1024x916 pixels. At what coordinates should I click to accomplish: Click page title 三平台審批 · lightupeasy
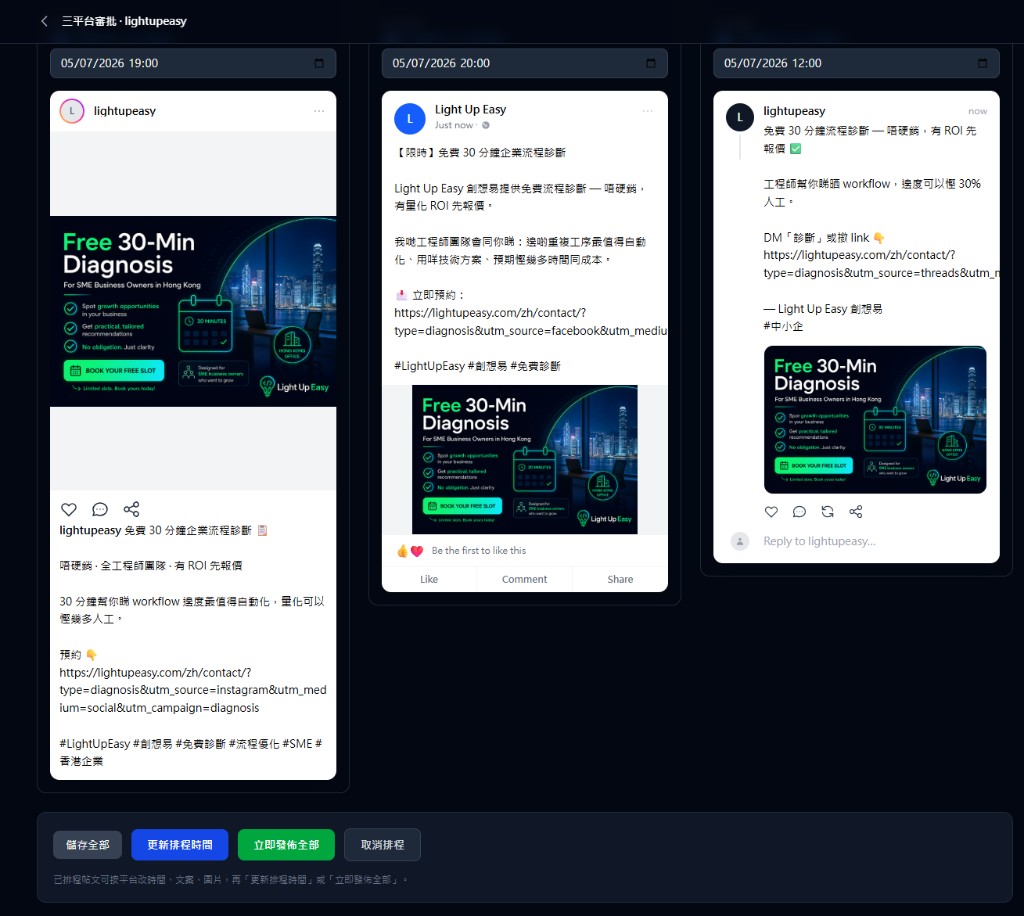pyautogui.click(x=124, y=21)
